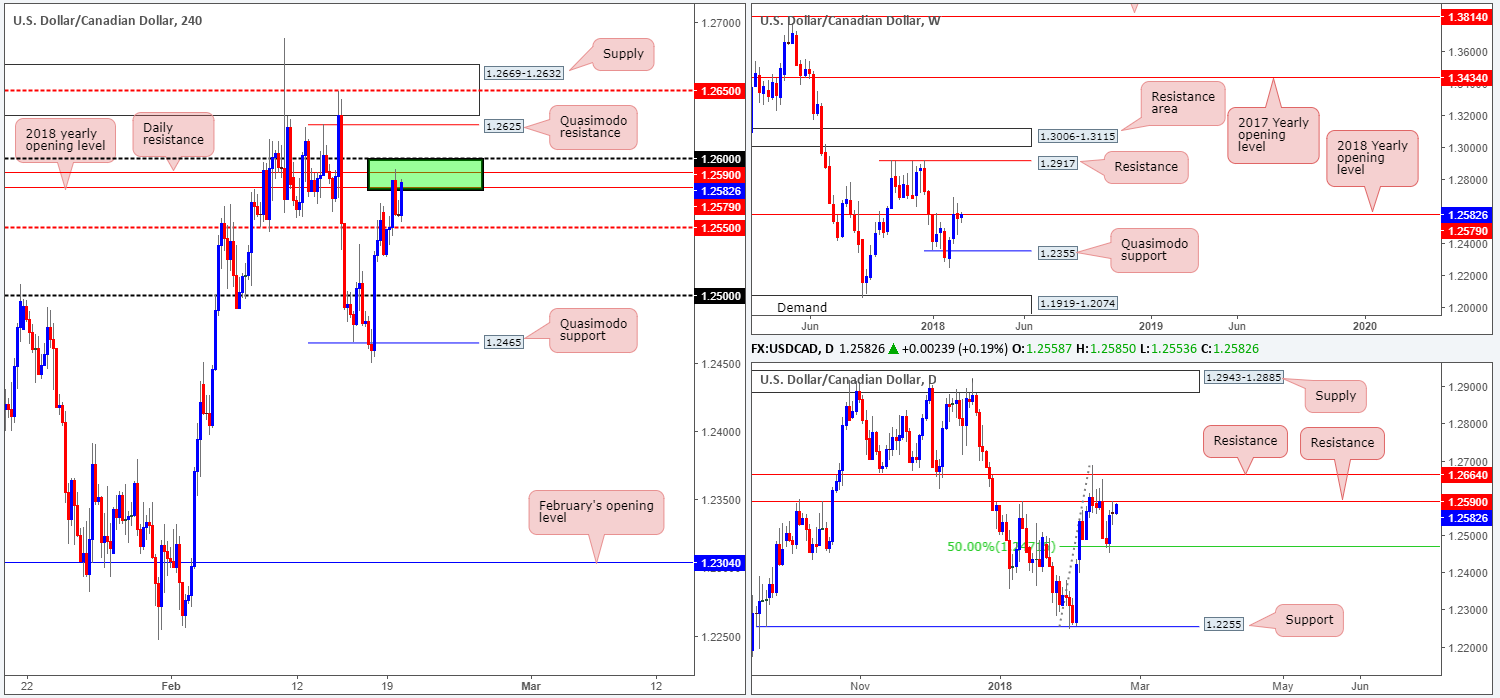
Task: Click the 1.23040 blue price tag
Action: coord(718,563)
